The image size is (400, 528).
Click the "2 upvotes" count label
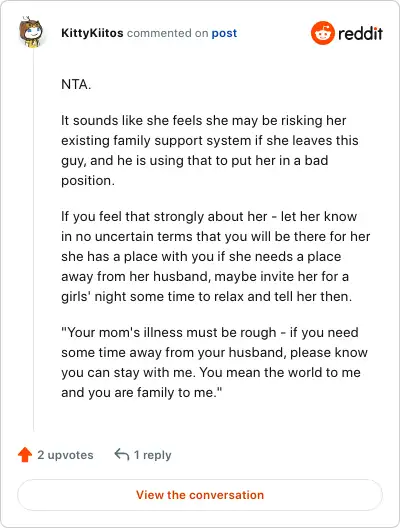point(65,455)
